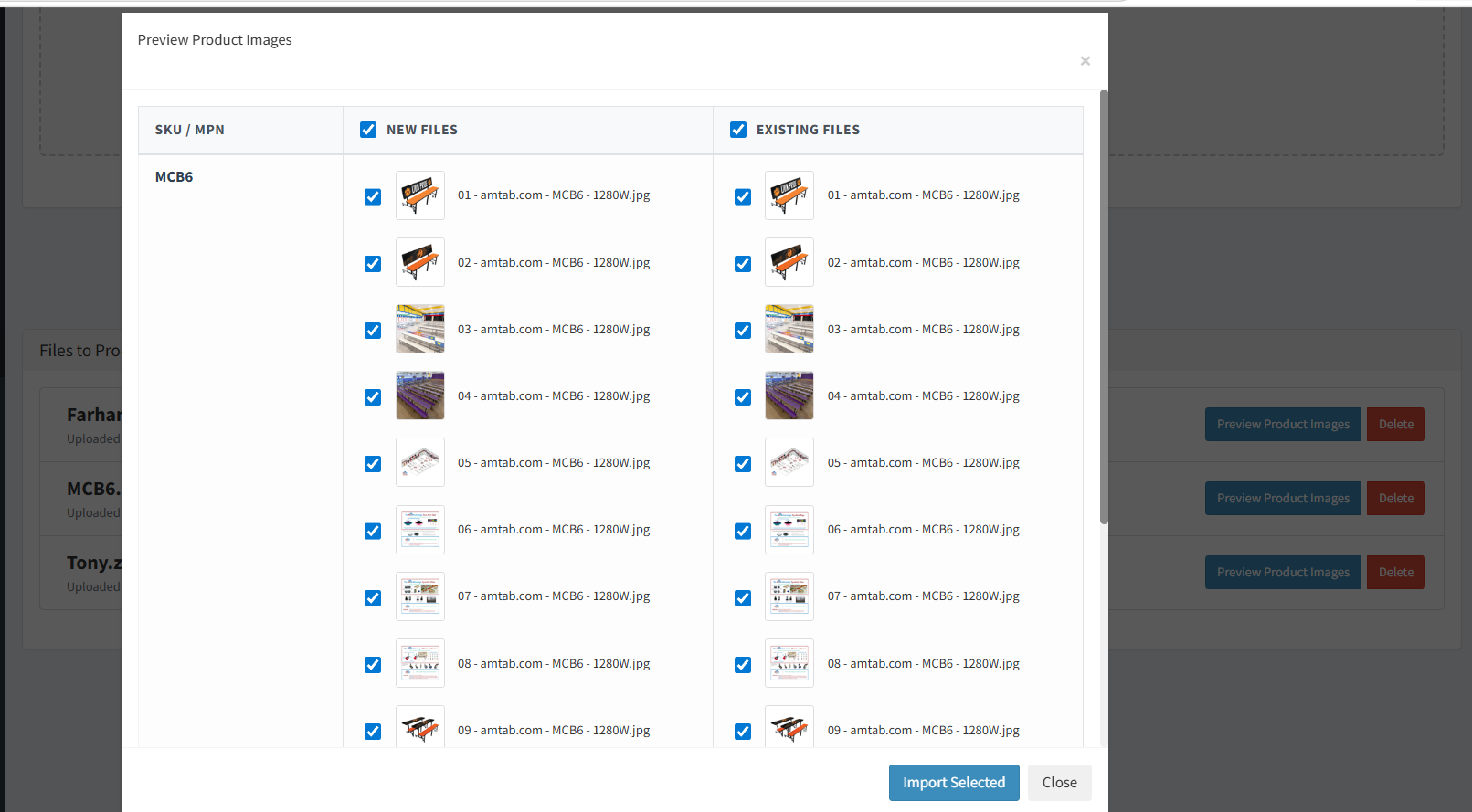The height and width of the screenshot is (812, 1472).
Task: Click the Preview Product Images dialog title
Action: (215, 40)
